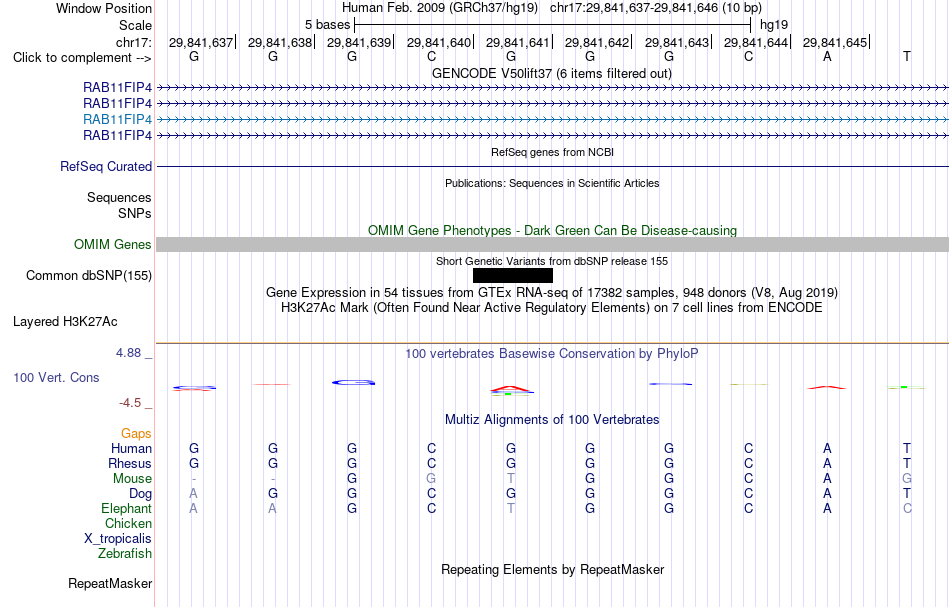950x607 pixels.
Task: Click position label 29,841,644
Action: (x=756, y=42)
